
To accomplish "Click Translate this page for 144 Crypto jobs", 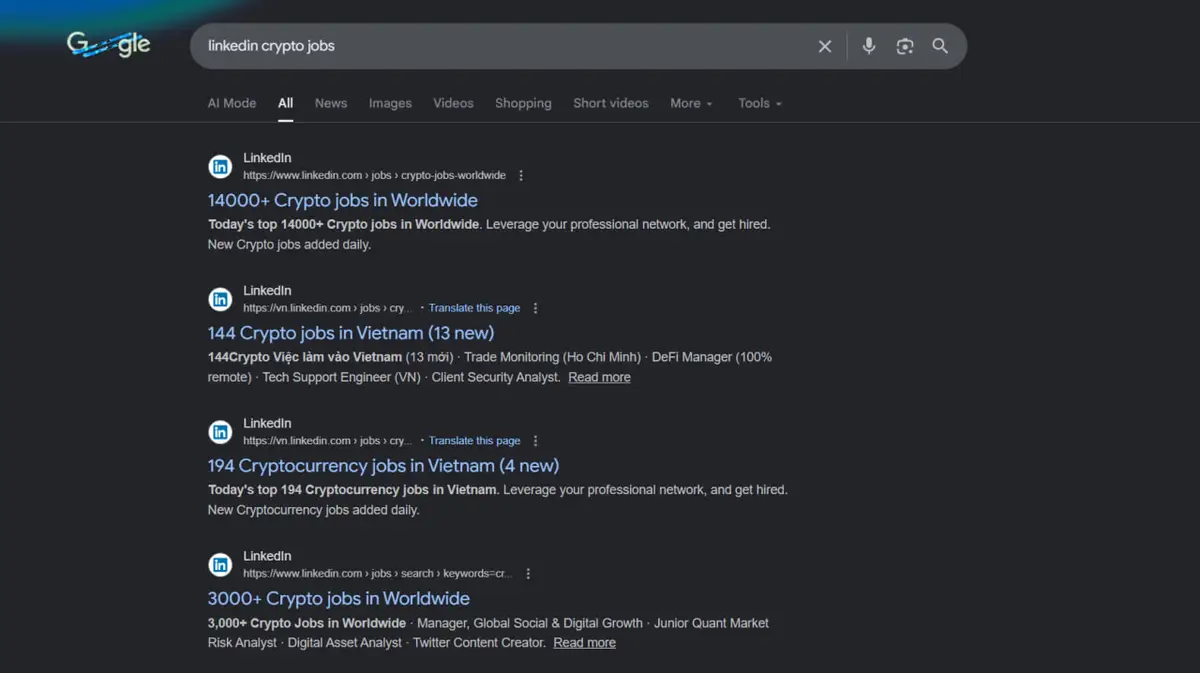I will coord(474,308).
